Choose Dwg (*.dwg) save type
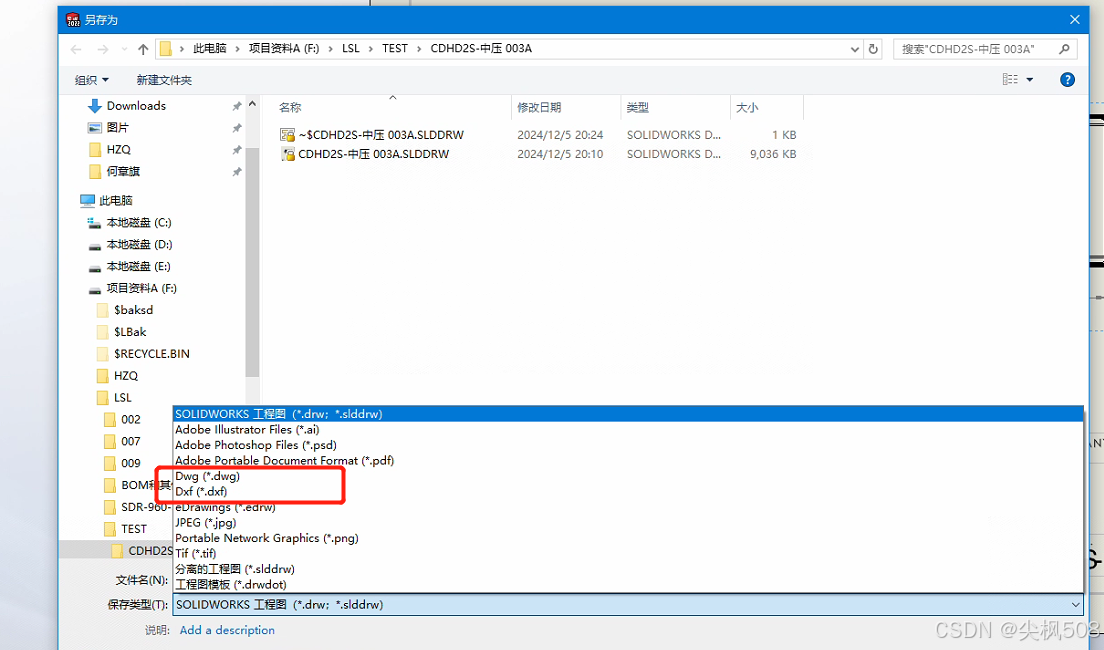1104x650 pixels. click(628, 476)
